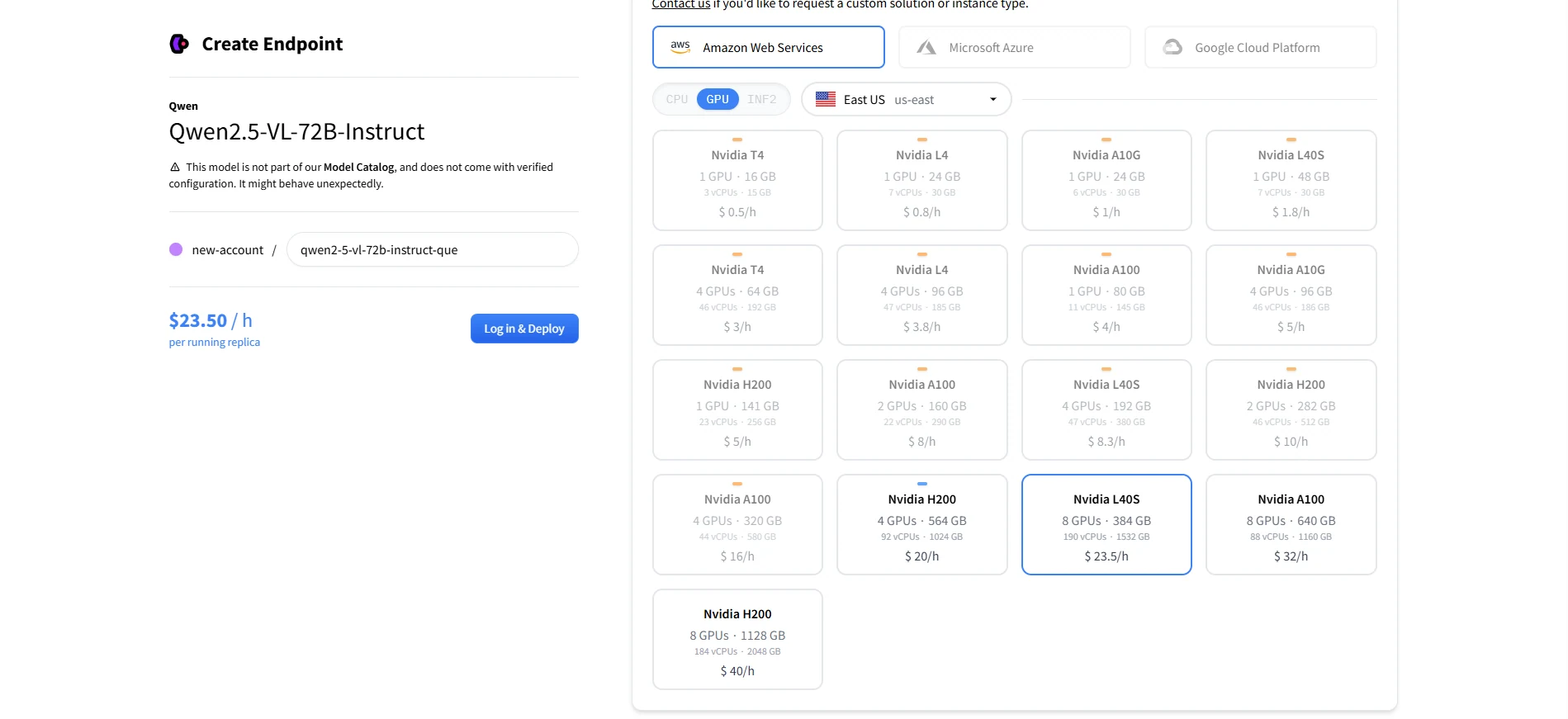Click Log in & Deploy button
Viewport: 1568px width, 719px height.
pyautogui.click(x=524, y=329)
